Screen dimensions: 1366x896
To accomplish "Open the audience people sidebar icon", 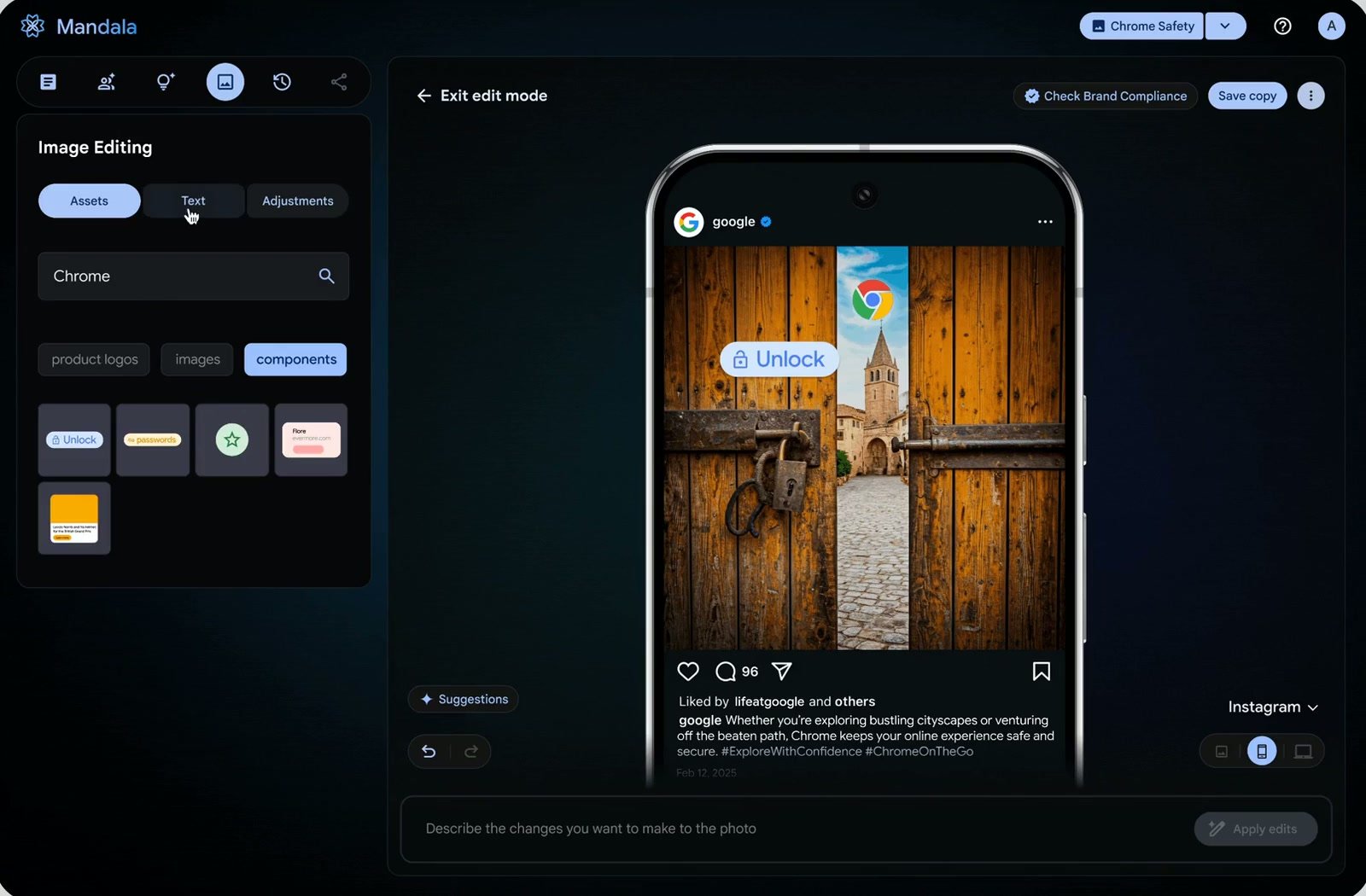I will coord(107,82).
